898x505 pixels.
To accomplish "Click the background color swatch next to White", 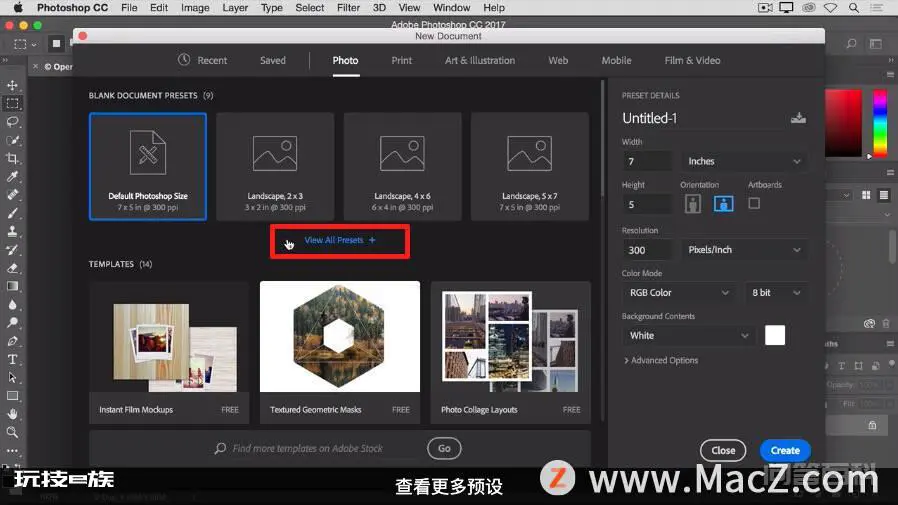I will pos(775,336).
